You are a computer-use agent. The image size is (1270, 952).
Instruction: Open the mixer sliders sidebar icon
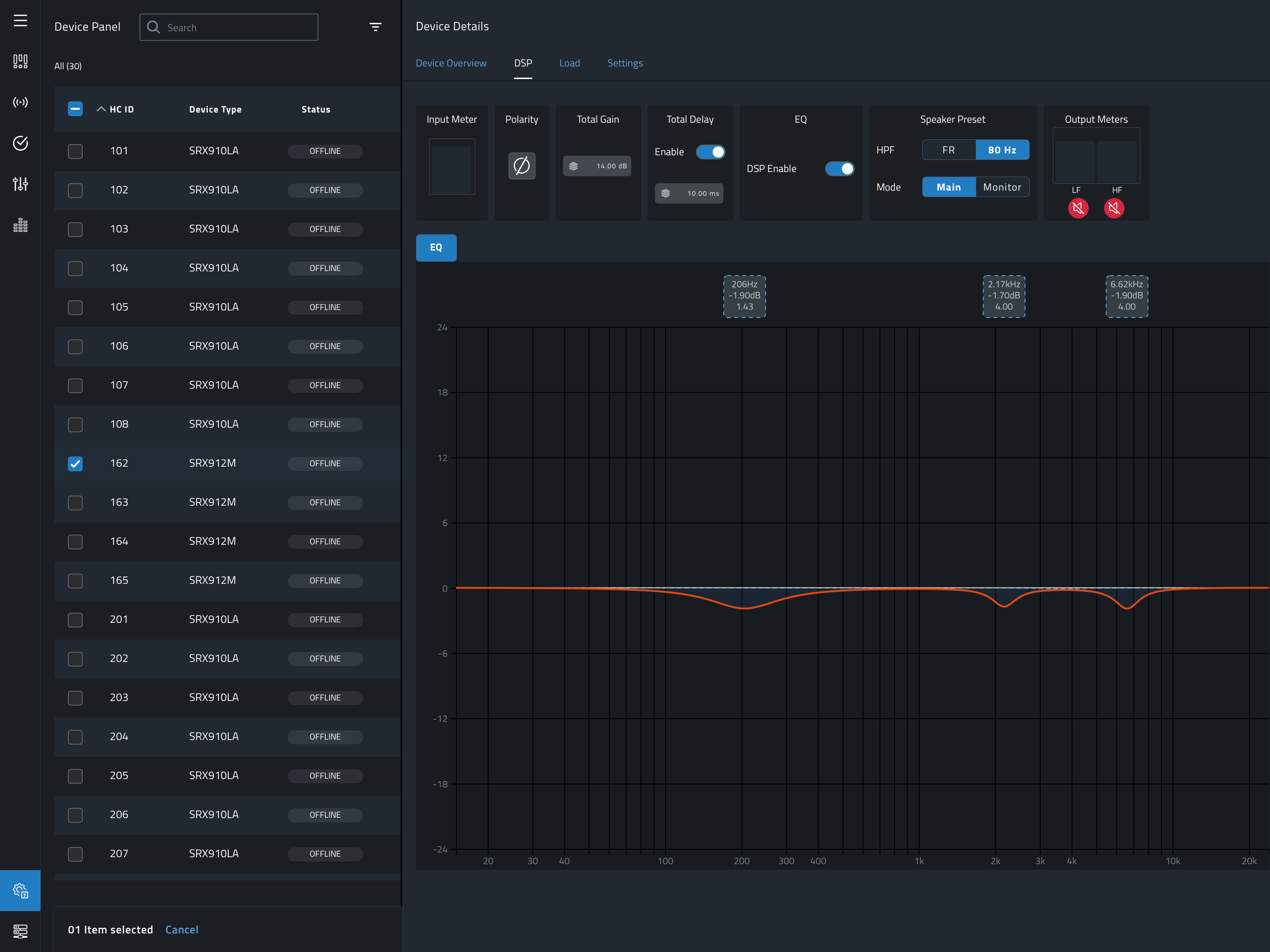coord(20,184)
